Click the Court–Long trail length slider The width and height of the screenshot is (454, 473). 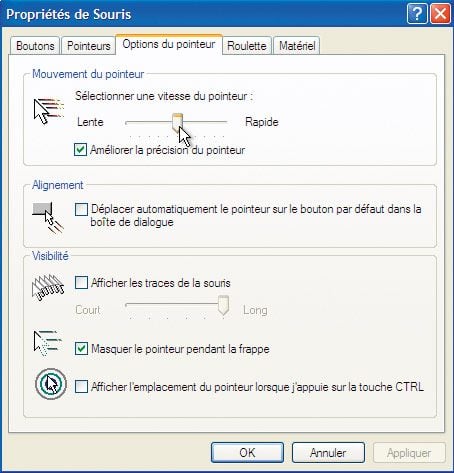tap(177, 306)
